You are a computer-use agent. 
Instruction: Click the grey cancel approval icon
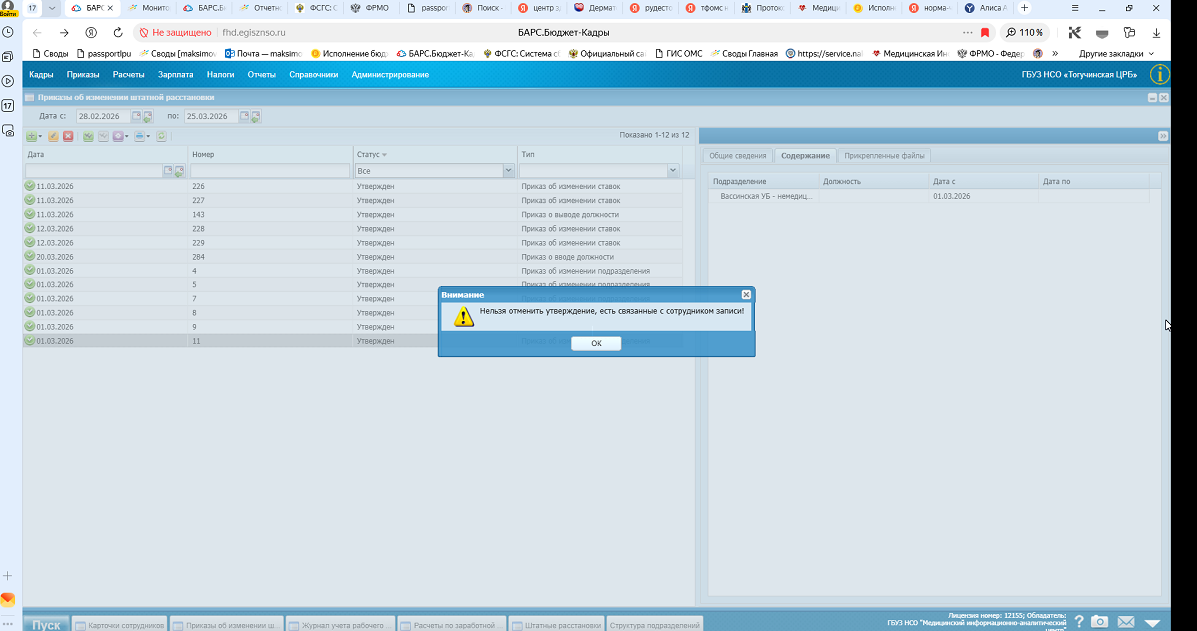(103, 137)
